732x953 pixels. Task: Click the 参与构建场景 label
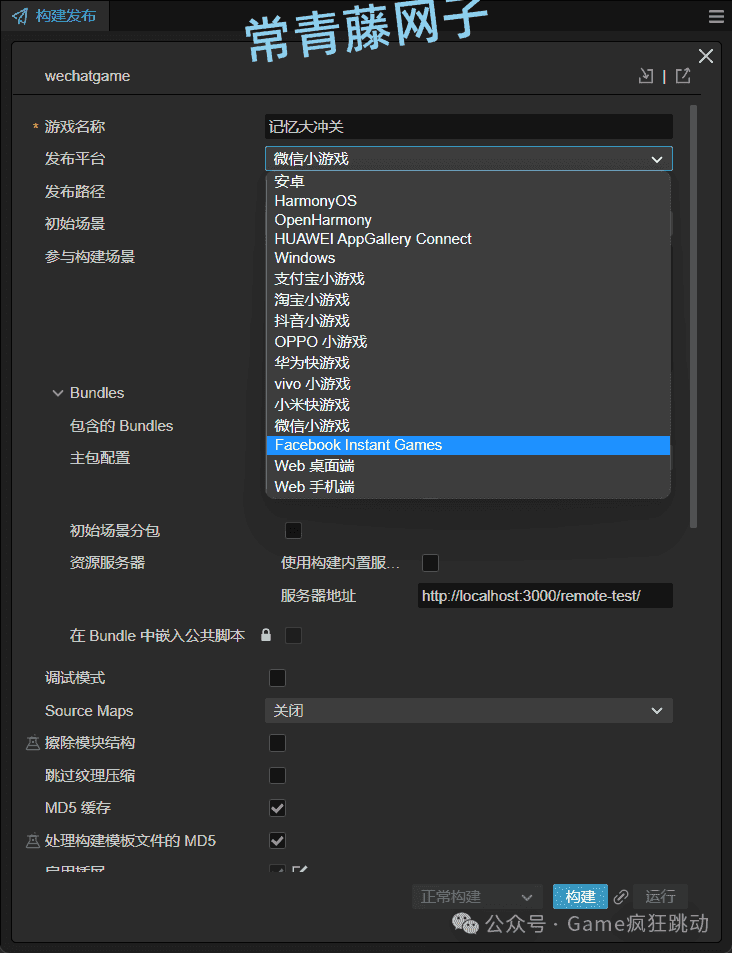[x=90, y=256]
